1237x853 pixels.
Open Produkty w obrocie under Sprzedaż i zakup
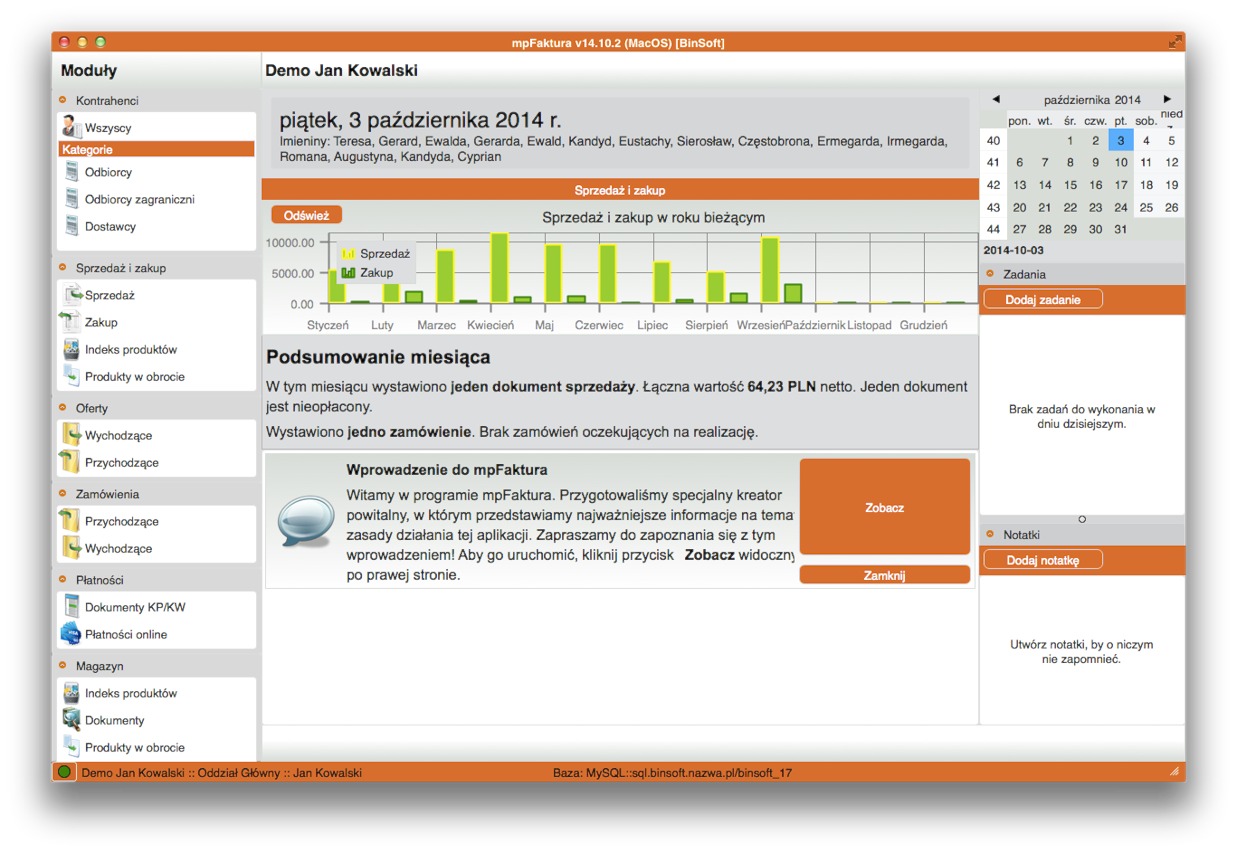pos(71,376)
